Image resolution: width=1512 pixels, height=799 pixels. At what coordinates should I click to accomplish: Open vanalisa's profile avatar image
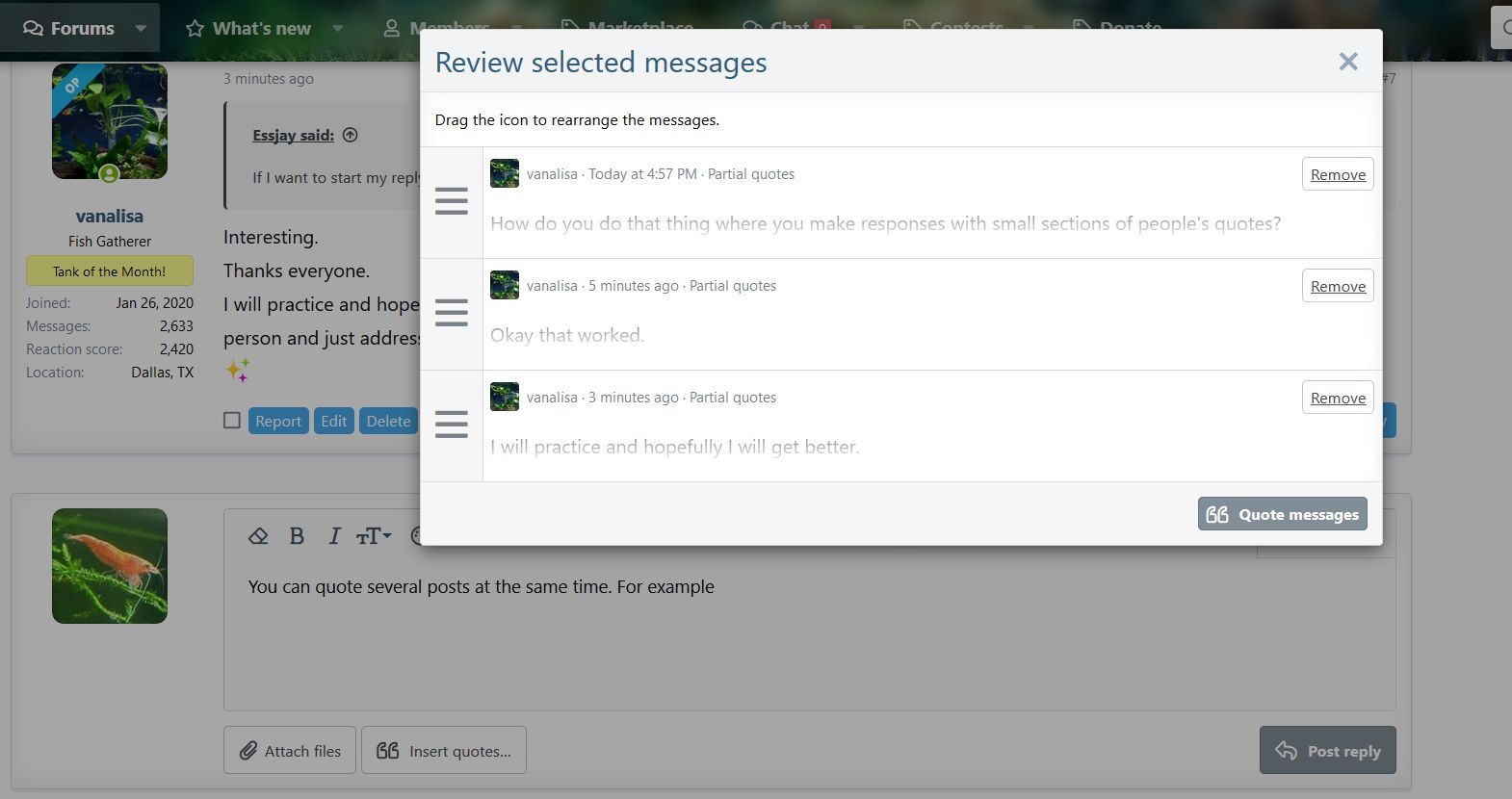110,121
